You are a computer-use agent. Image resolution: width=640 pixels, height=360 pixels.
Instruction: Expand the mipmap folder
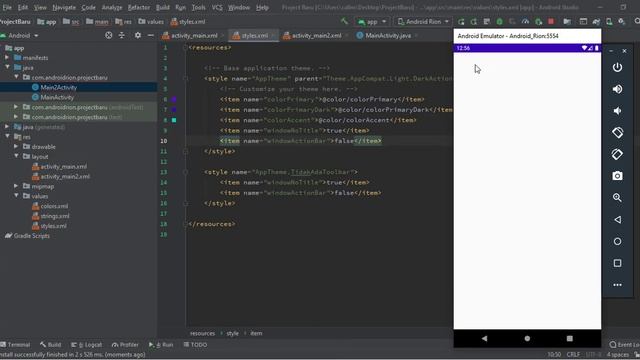[16, 186]
